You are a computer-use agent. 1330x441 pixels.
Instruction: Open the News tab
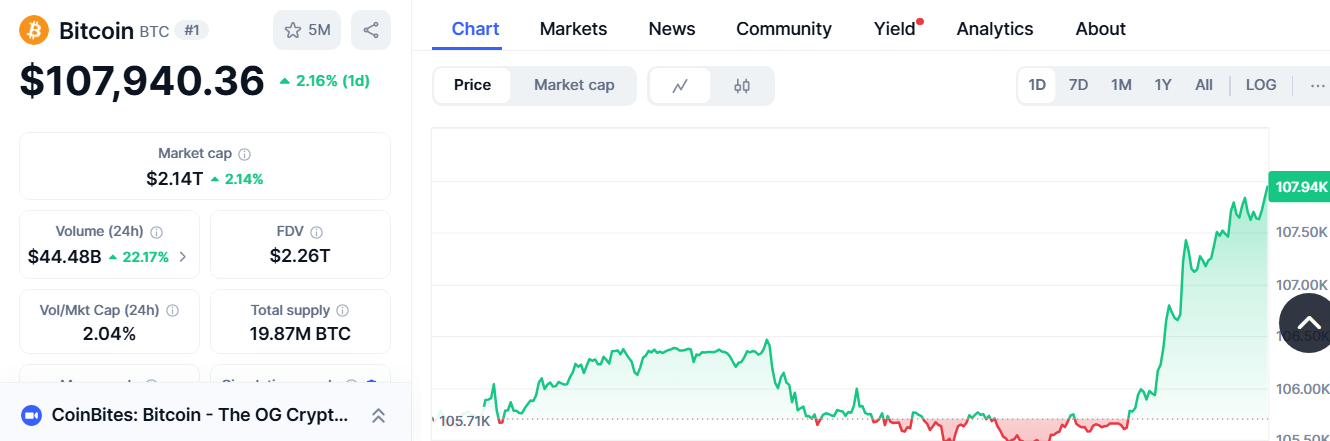pyautogui.click(x=672, y=29)
